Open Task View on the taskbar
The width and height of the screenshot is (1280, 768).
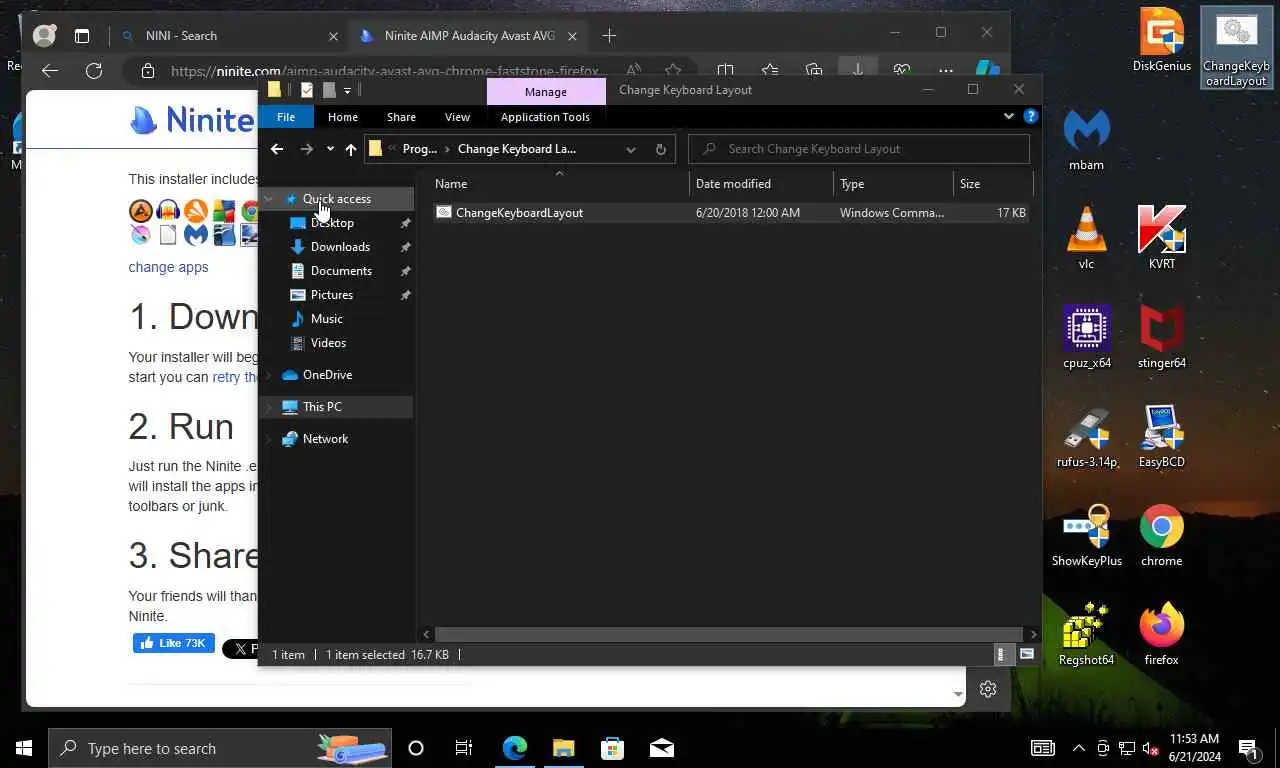pos(464,748)
